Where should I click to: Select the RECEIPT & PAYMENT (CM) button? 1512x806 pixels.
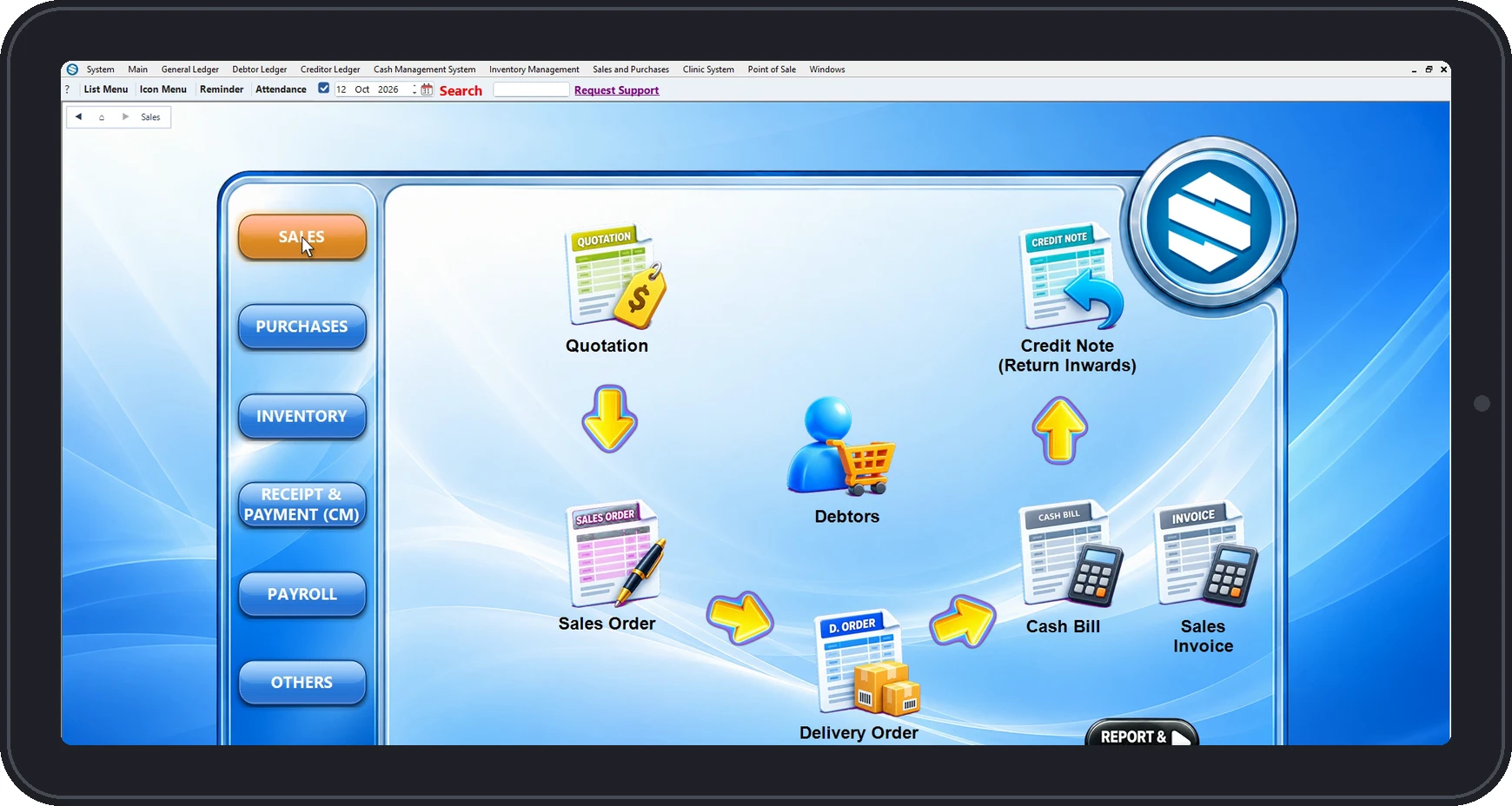point(302,505)
